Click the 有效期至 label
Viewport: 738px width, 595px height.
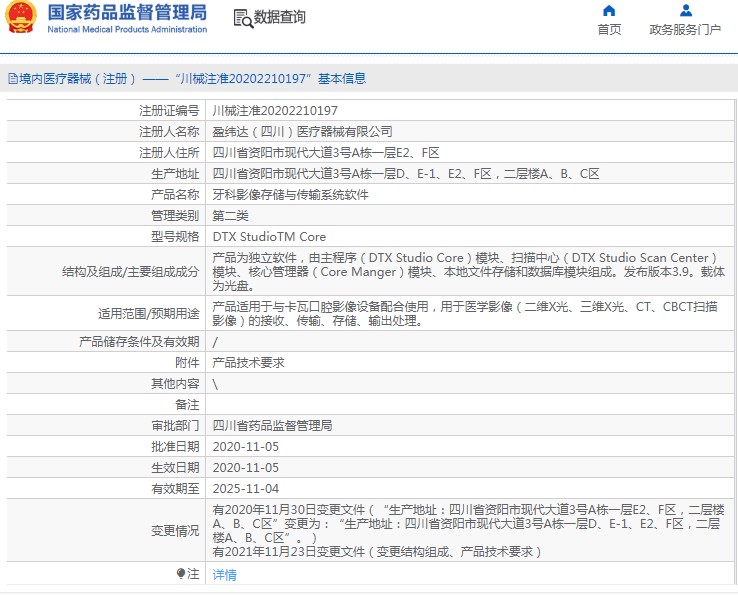pos(175,489)
